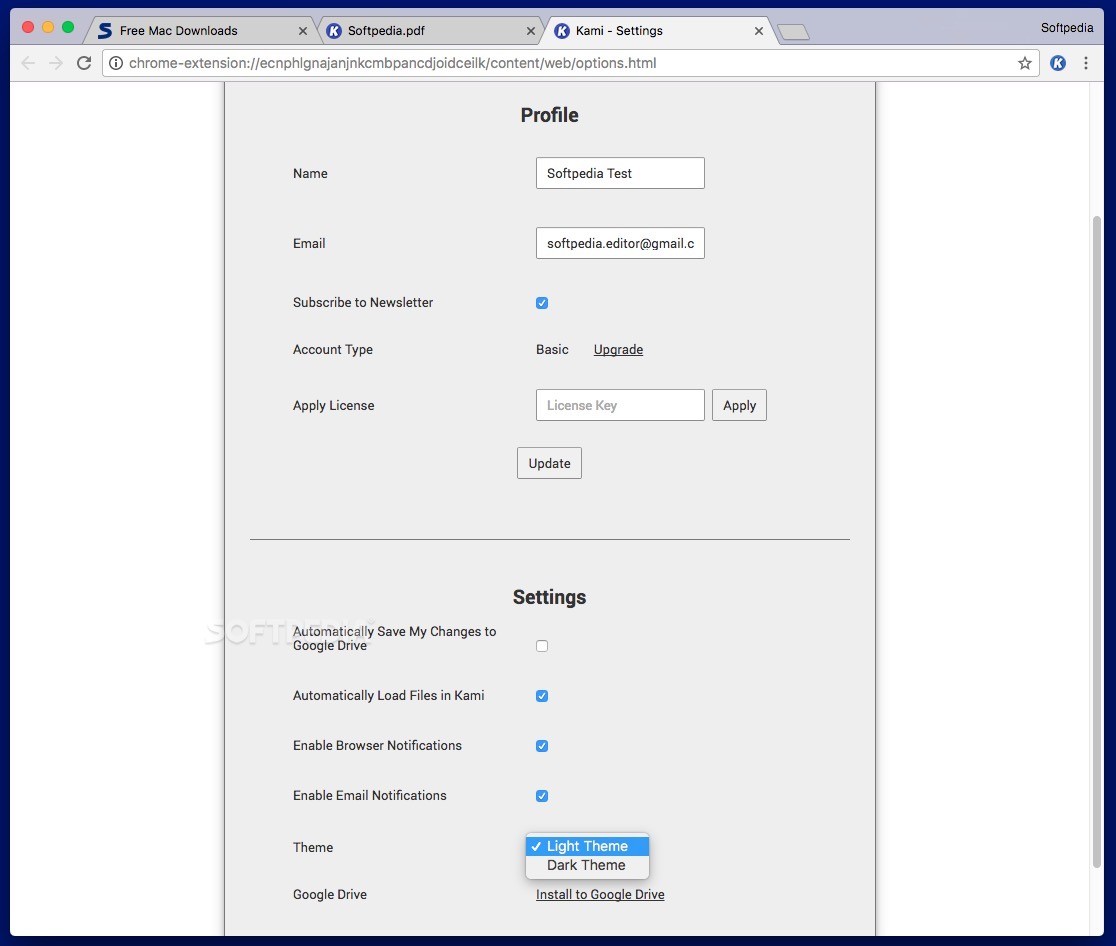
Task: Click inside the License Key field
Action: tap(620, 405)
